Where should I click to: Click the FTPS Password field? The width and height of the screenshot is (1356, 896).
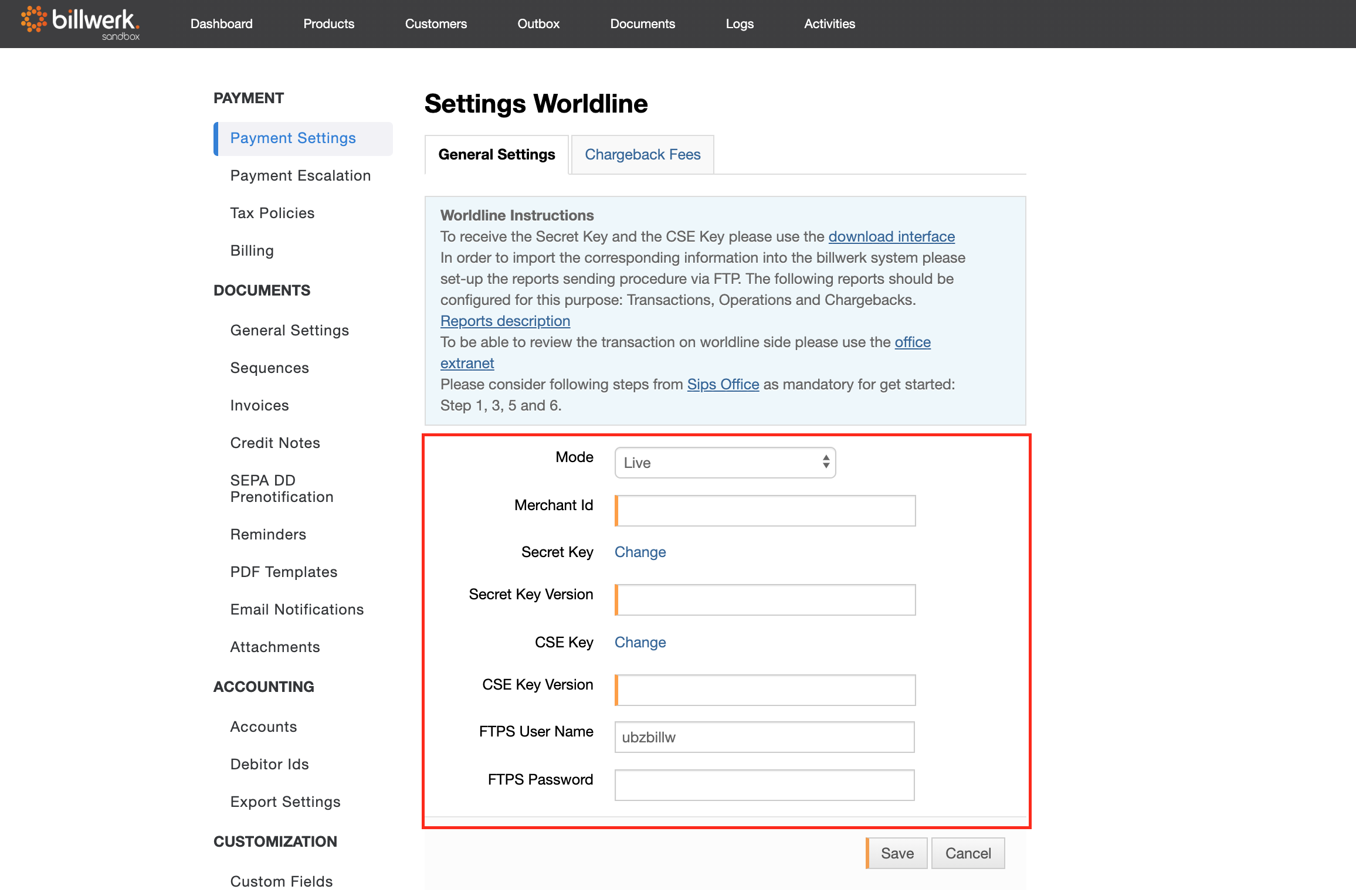click(x=764, y=785)
